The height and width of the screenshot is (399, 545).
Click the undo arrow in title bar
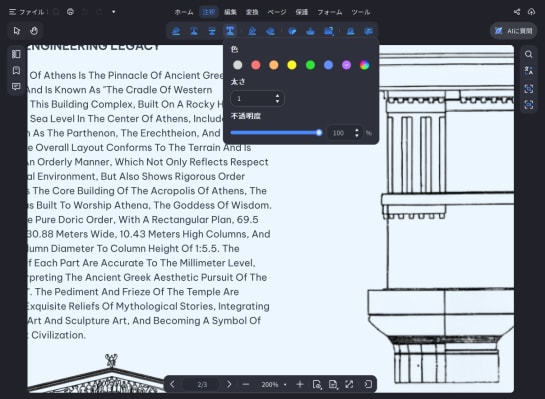85,12
